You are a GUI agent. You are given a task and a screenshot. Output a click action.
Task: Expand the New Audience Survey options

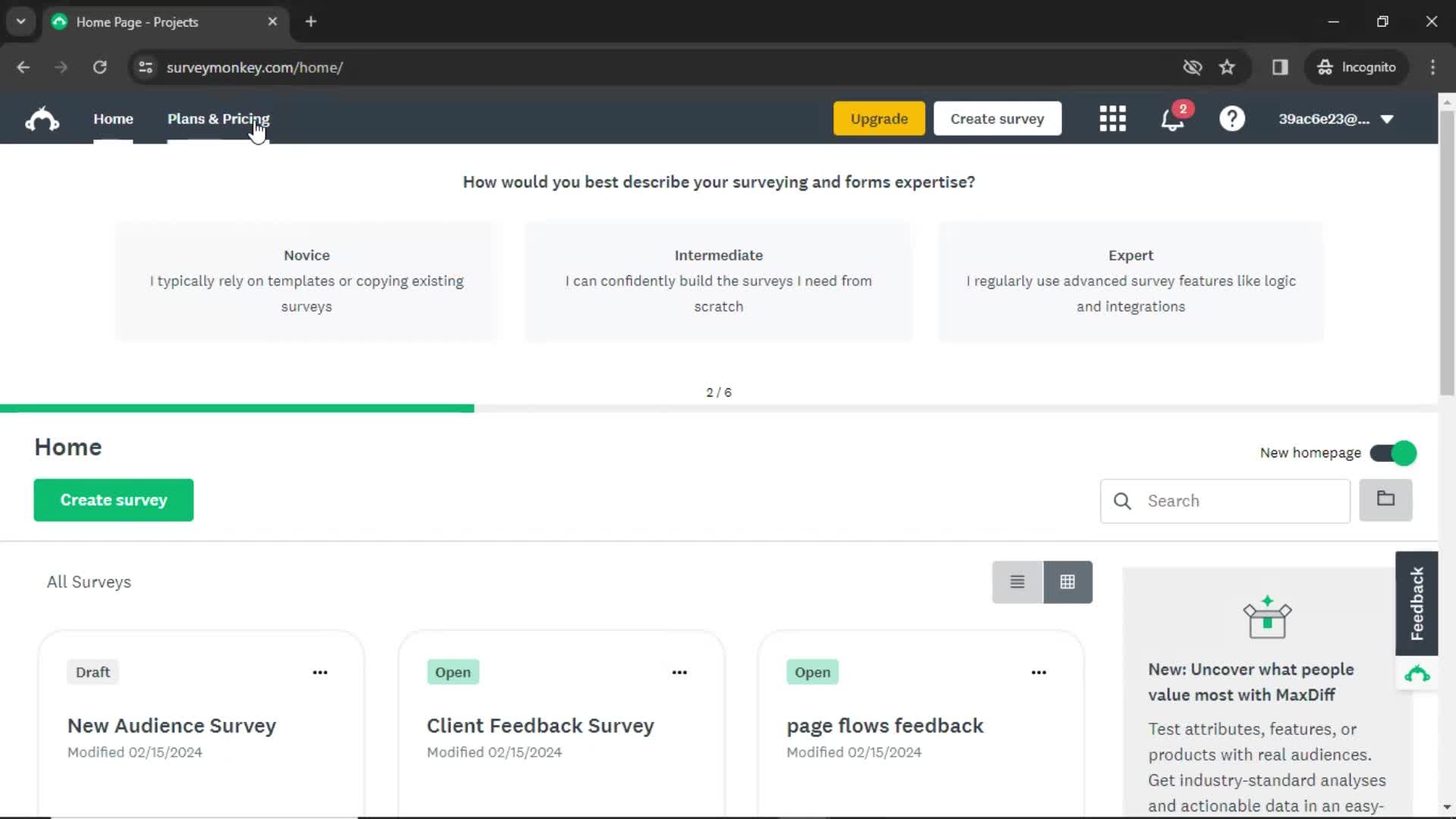(320, 672)
